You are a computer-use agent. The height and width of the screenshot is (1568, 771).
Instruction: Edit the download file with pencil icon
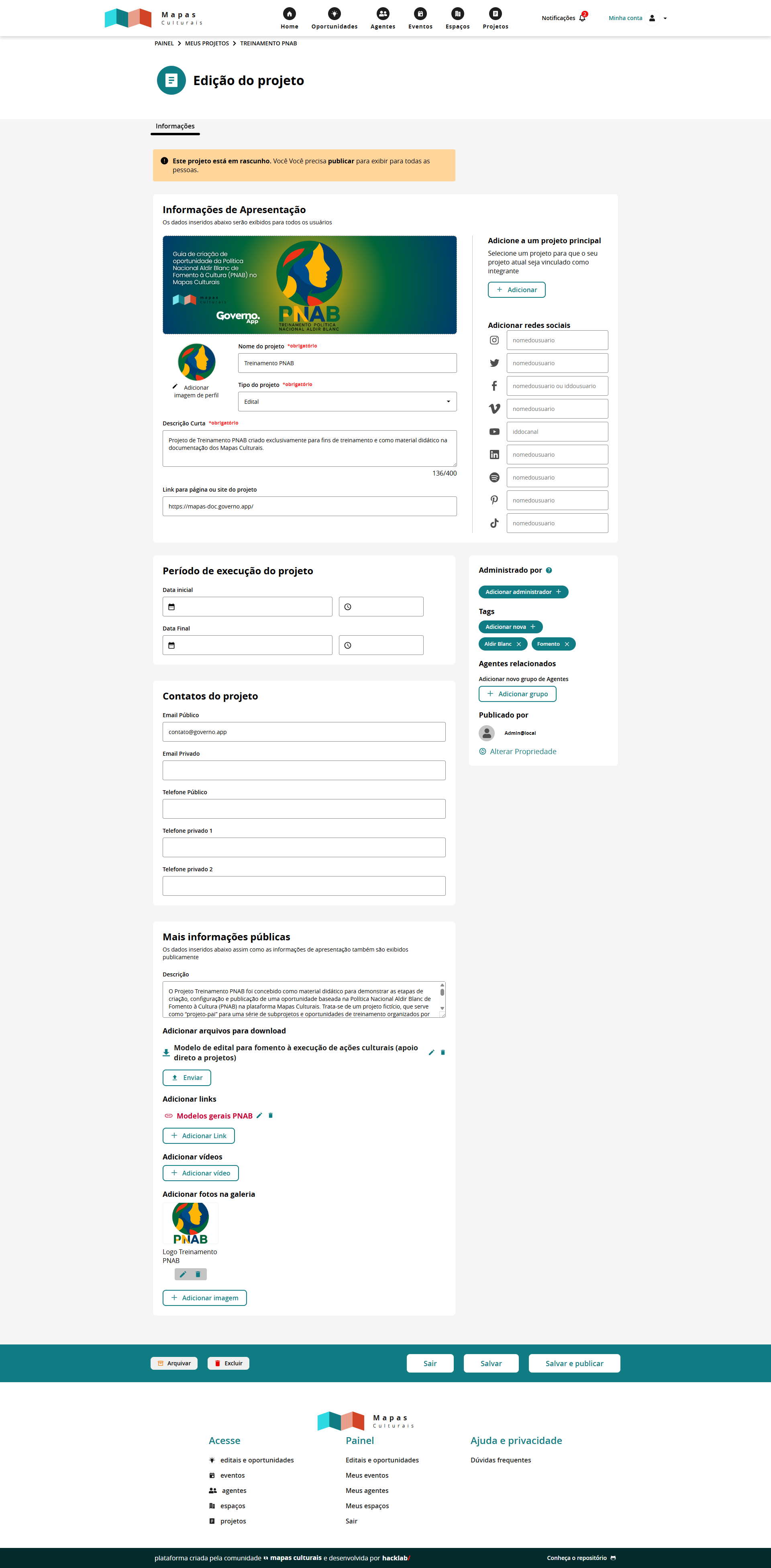pyautogui.click(x=431, y=1052)
